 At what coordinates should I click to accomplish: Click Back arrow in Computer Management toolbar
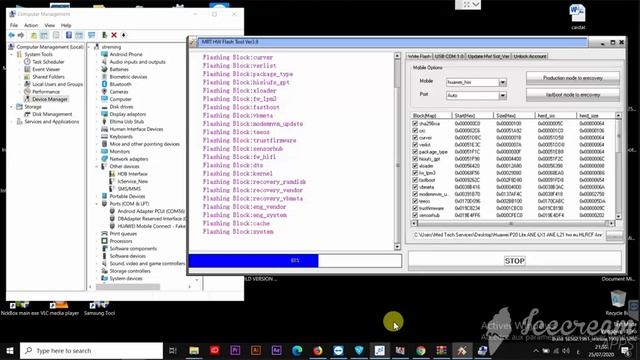(x=12, y=36)
